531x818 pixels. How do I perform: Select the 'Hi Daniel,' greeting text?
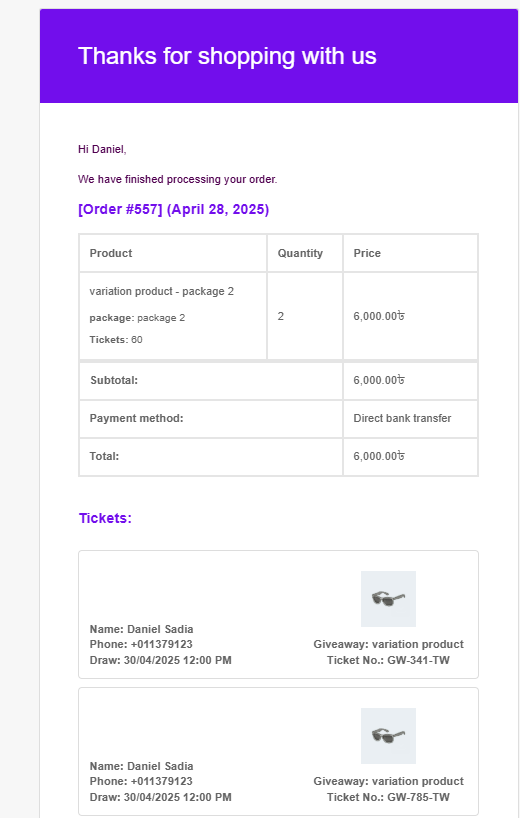click(102, 149)
